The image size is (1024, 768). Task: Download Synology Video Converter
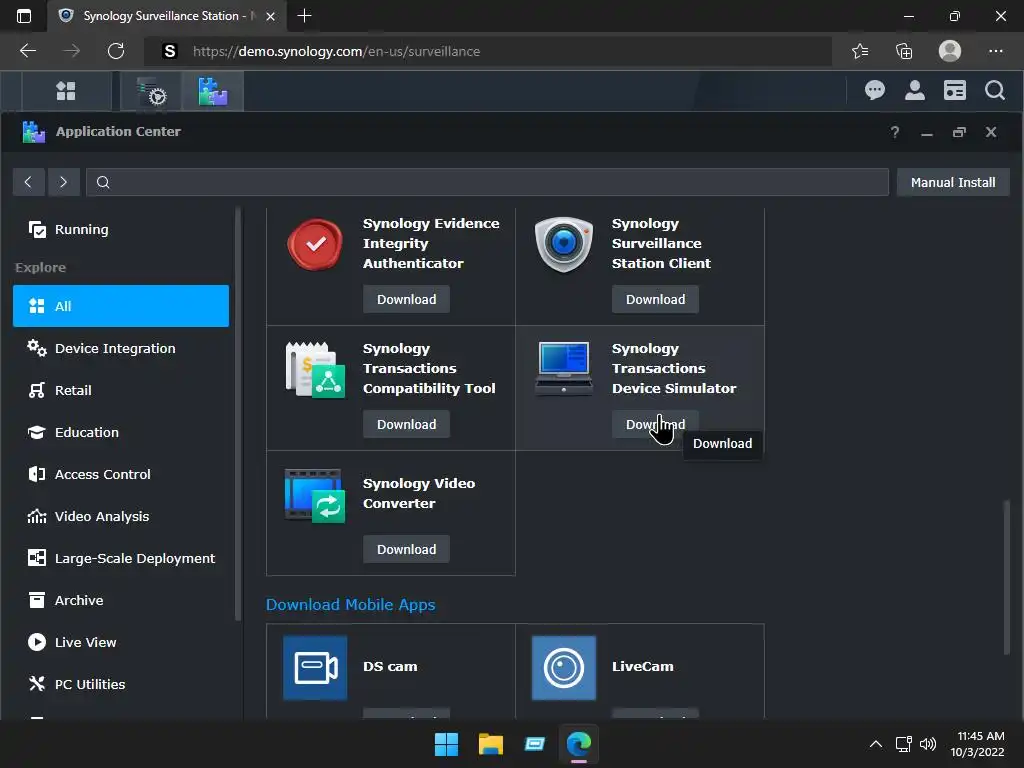[406, 549]
